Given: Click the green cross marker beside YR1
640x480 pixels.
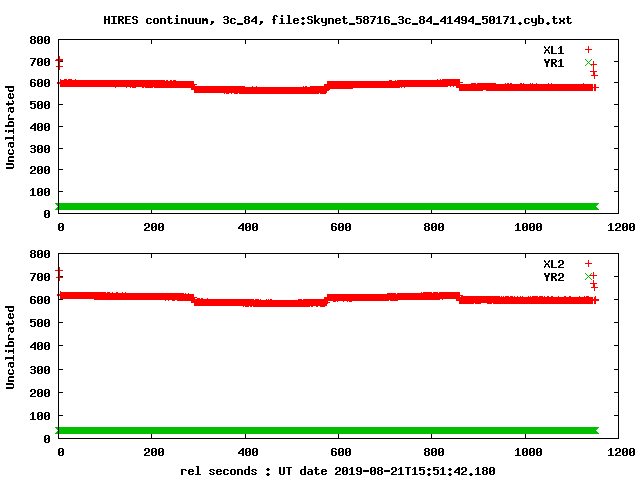Looking at the screenshot, I should click(588, 62).
